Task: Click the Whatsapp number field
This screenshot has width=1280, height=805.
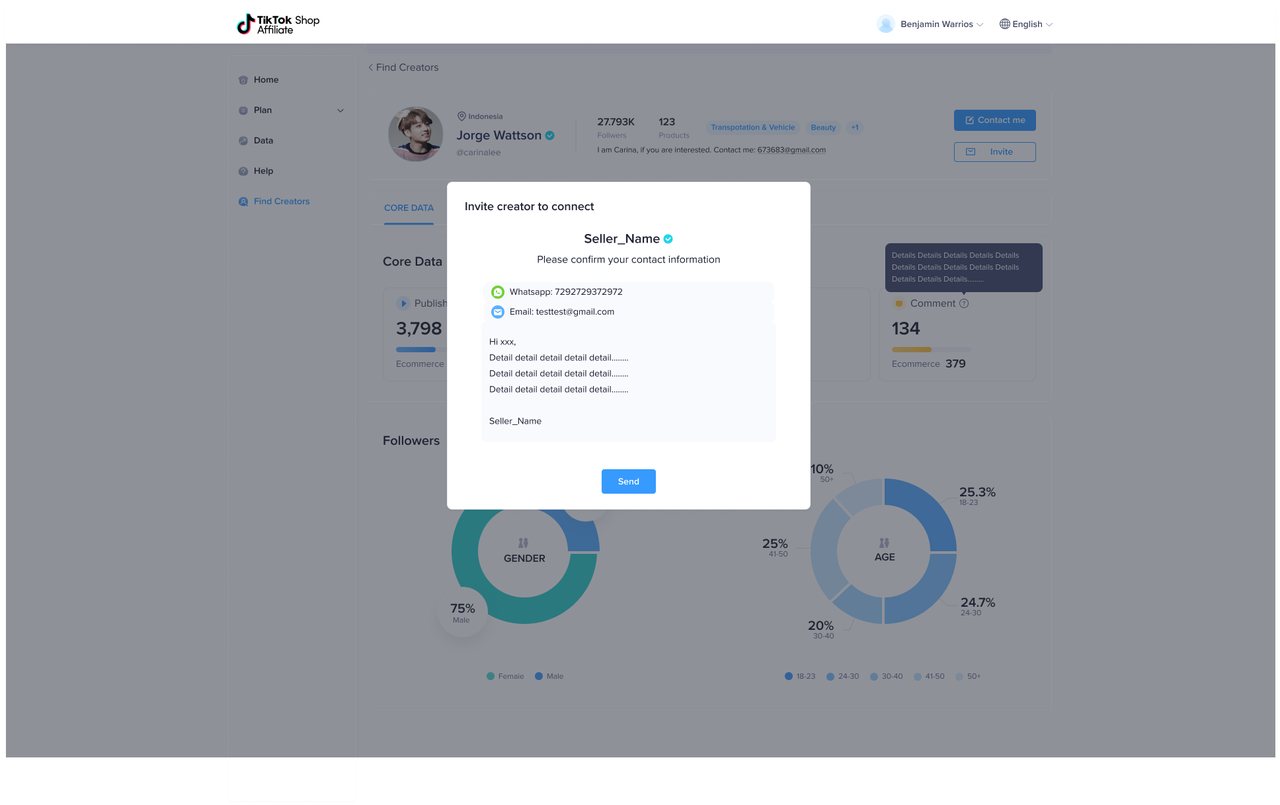Action: pyautogui.click(x=628, y=292)
